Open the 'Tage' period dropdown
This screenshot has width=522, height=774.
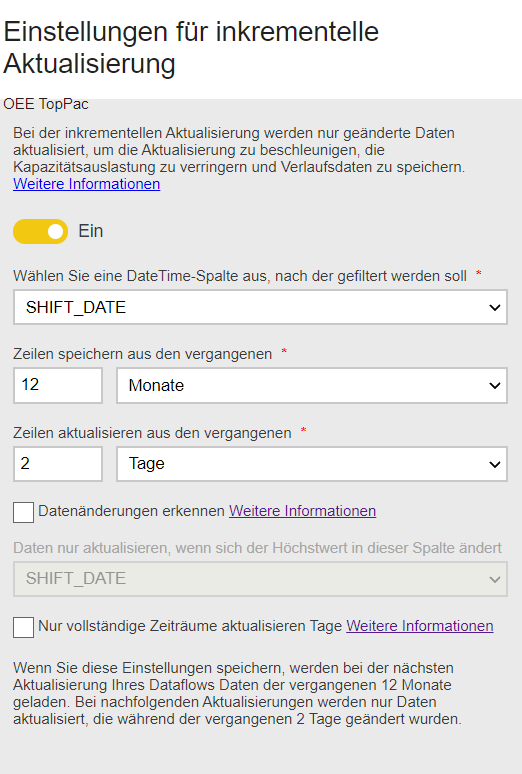click(312, 464)
